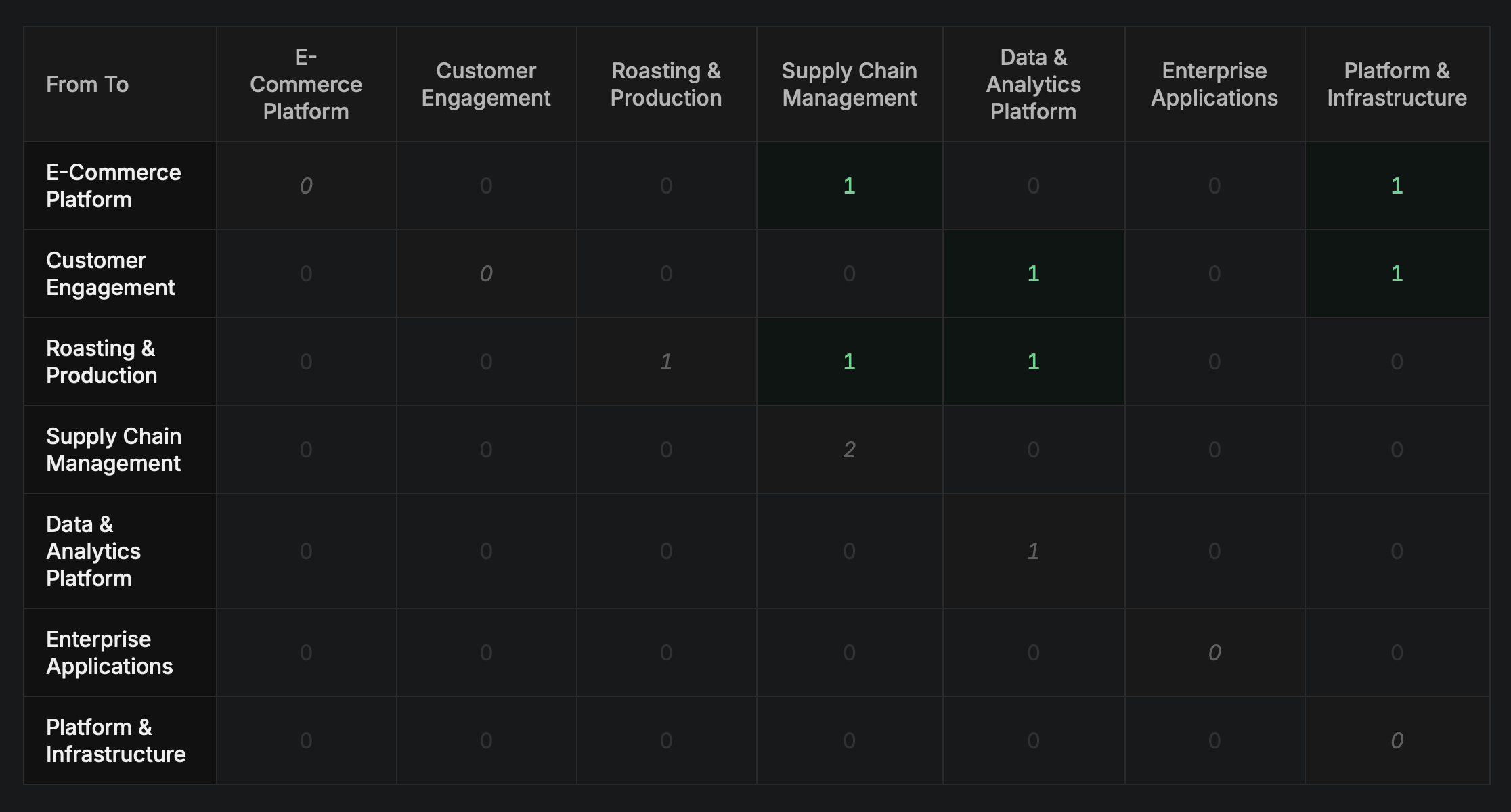Click green 1 from Customer Engagement to Platform & Infrastructure
1511x812 pixels.
pyautogui.click(x=1397, y=273)
